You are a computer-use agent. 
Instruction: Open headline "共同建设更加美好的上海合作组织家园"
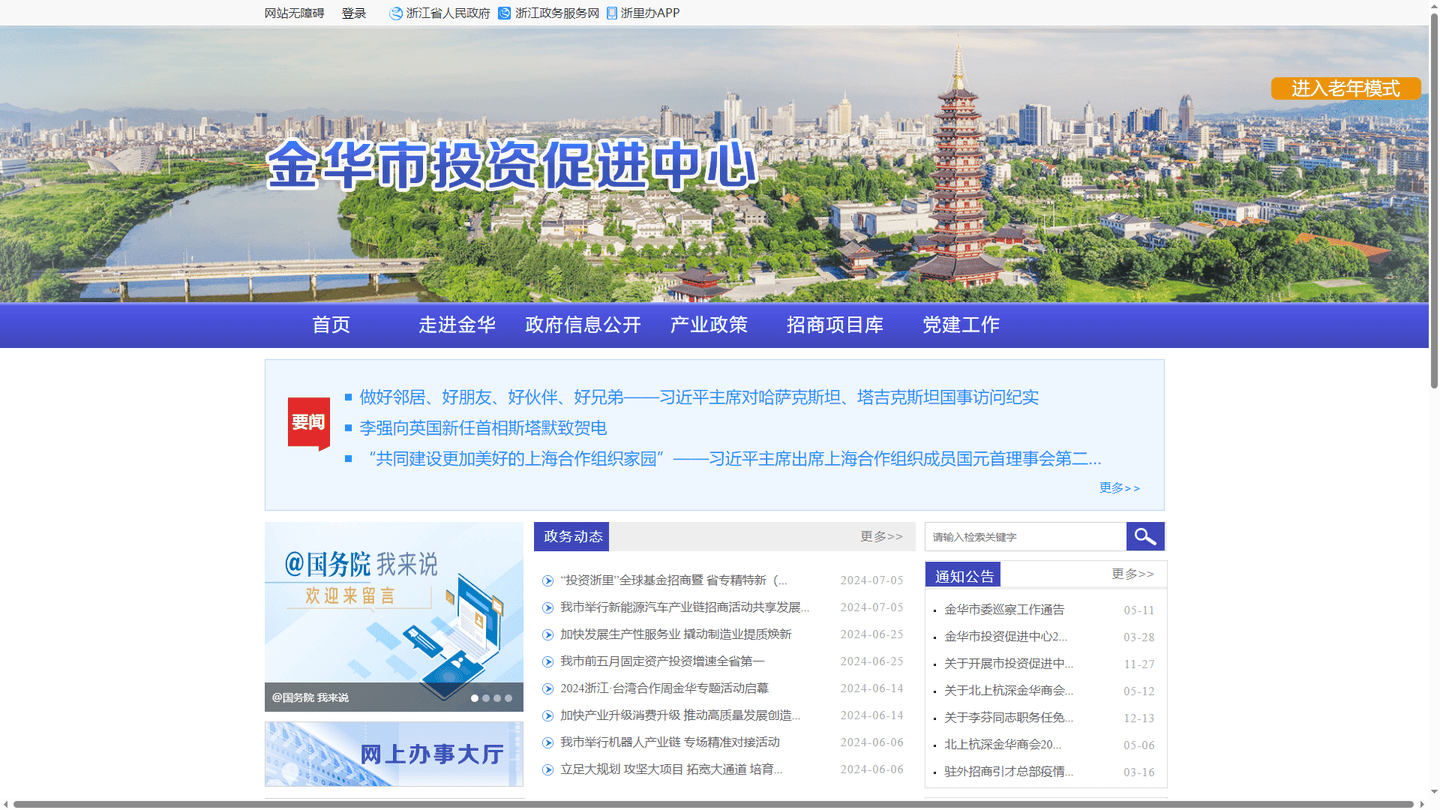730,459
